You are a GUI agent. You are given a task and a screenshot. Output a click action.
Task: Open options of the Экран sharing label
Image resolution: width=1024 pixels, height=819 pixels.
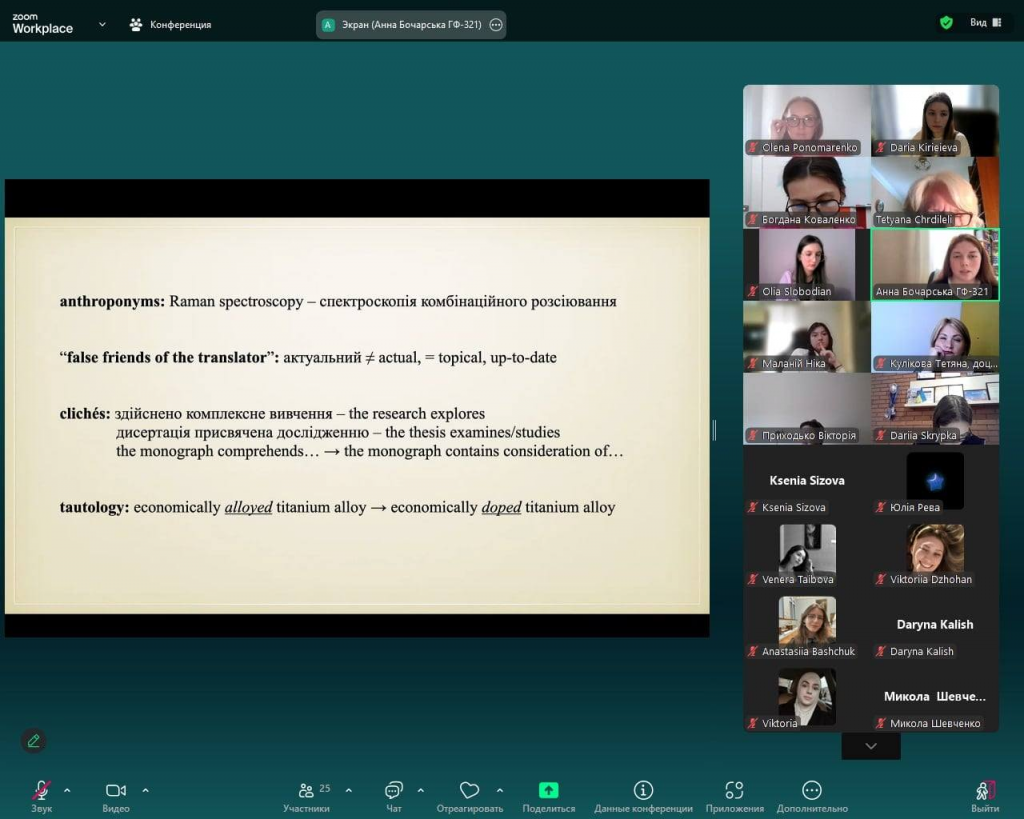pyautogui.click(x=496, y=25)
